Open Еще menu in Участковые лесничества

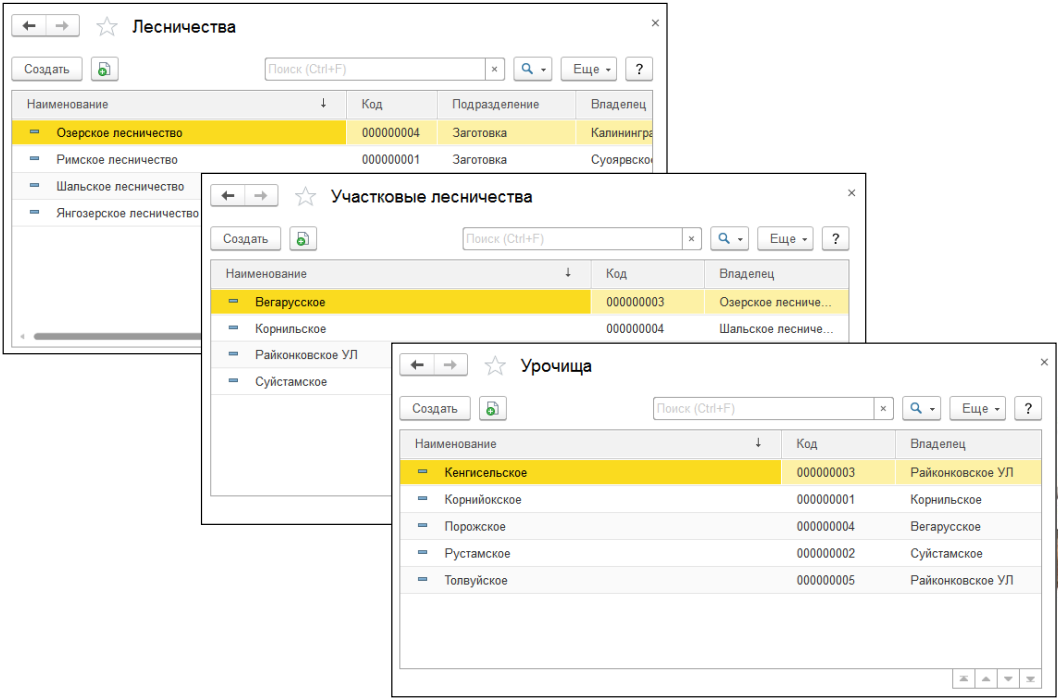click(785, 239)
